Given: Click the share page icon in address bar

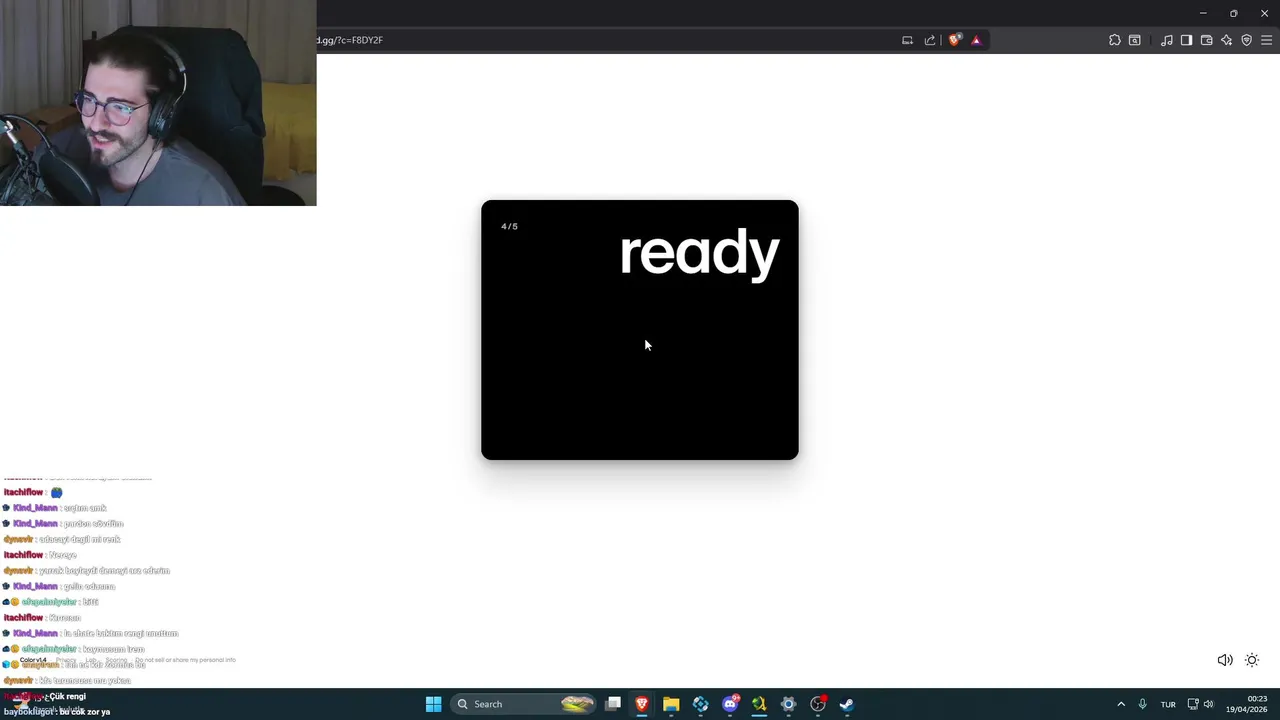Looking at the screenshot, I should tap(930, 40).
